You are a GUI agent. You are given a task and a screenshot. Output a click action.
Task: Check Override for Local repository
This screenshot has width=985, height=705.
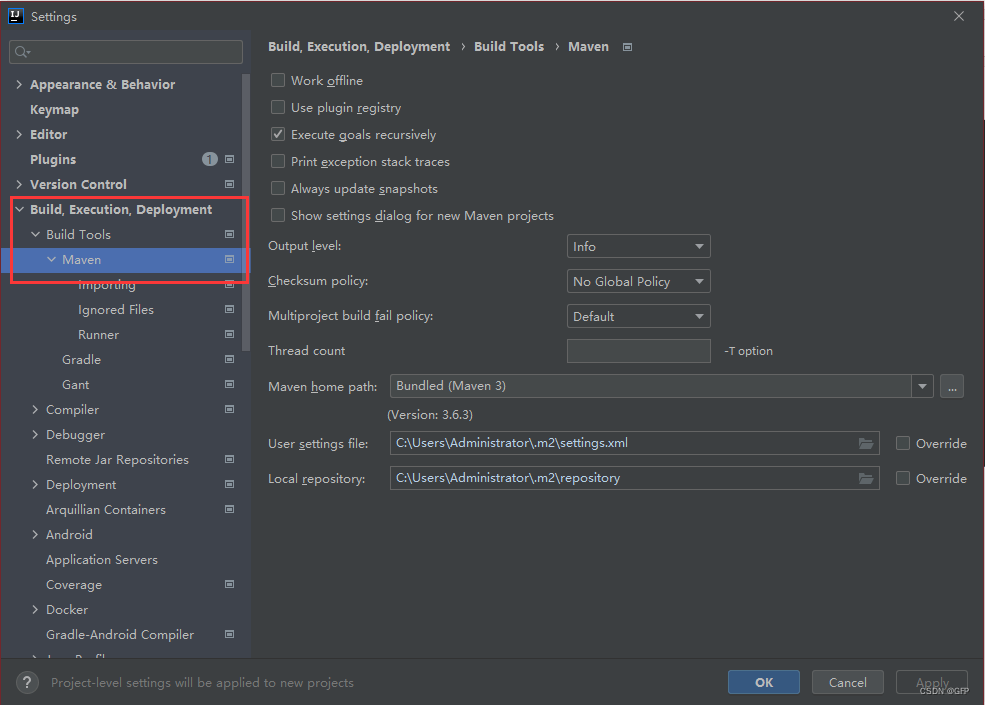tap(903, 479)
